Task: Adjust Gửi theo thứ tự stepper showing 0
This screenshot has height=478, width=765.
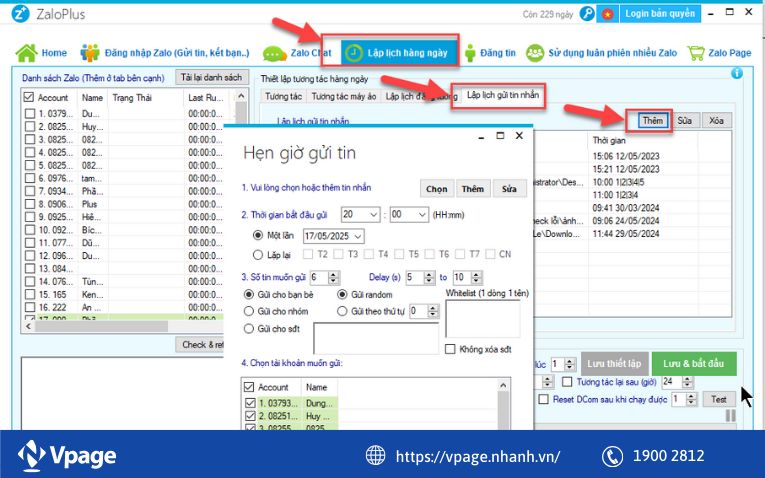Action: click(433, 311)
